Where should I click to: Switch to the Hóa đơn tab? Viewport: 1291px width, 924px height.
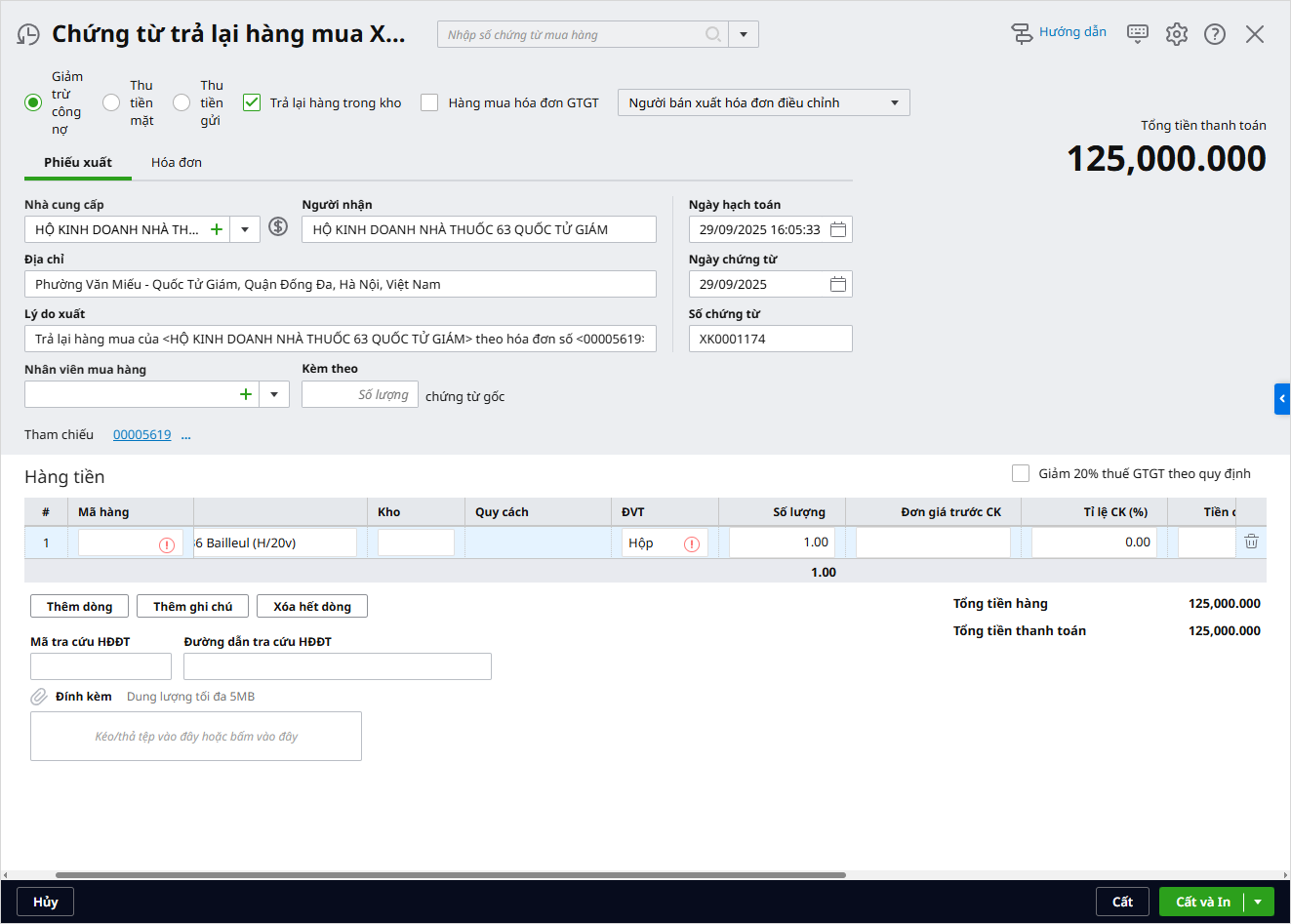click(x=177, y=162)
